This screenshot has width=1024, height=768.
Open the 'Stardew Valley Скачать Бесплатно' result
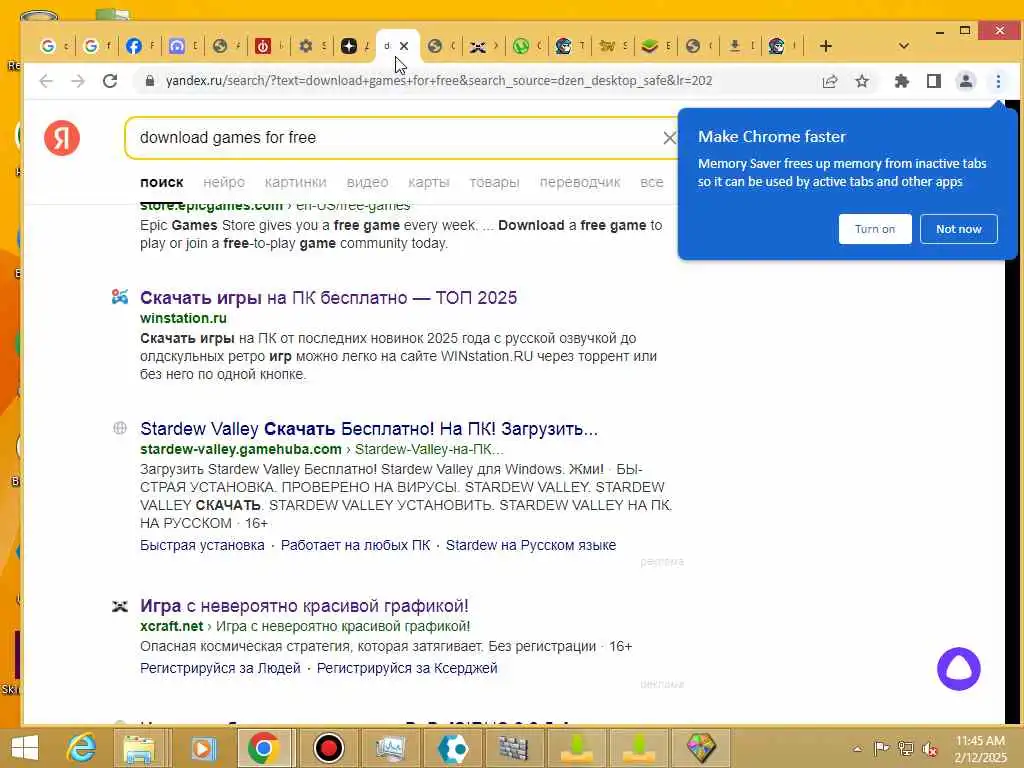point(369,429)
